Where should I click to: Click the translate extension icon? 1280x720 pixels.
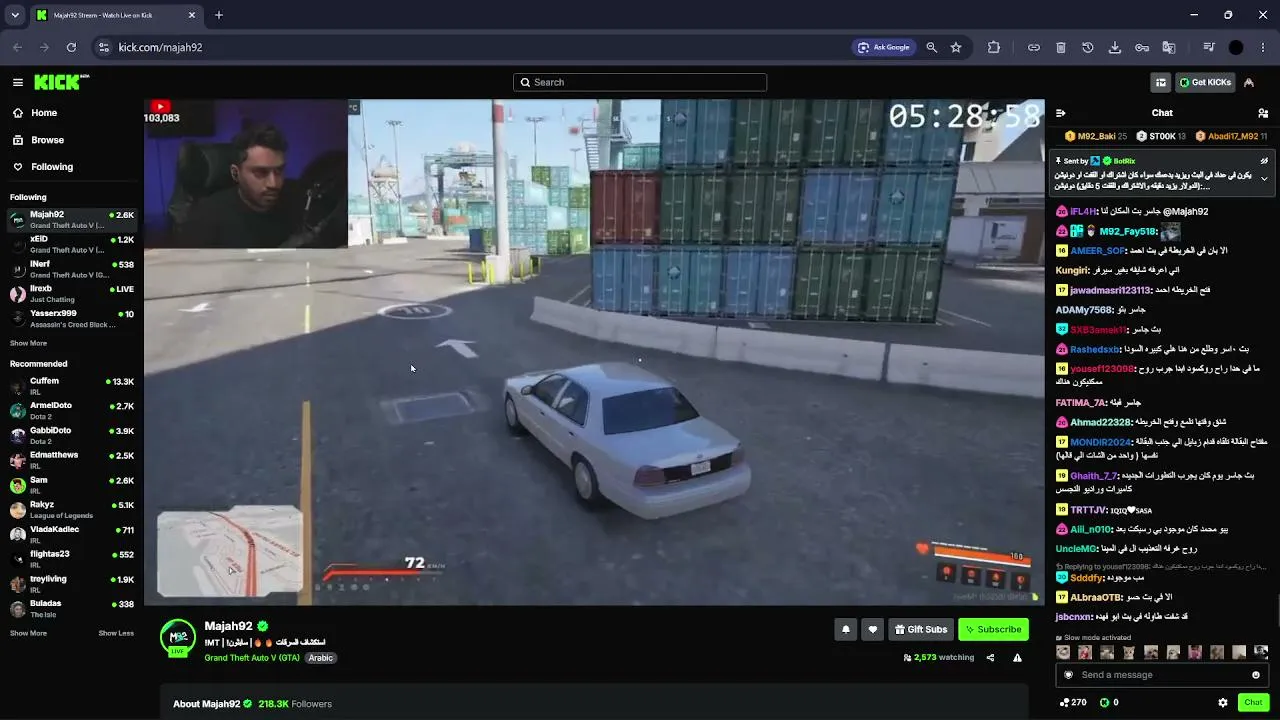click(x=1169, y=47)
